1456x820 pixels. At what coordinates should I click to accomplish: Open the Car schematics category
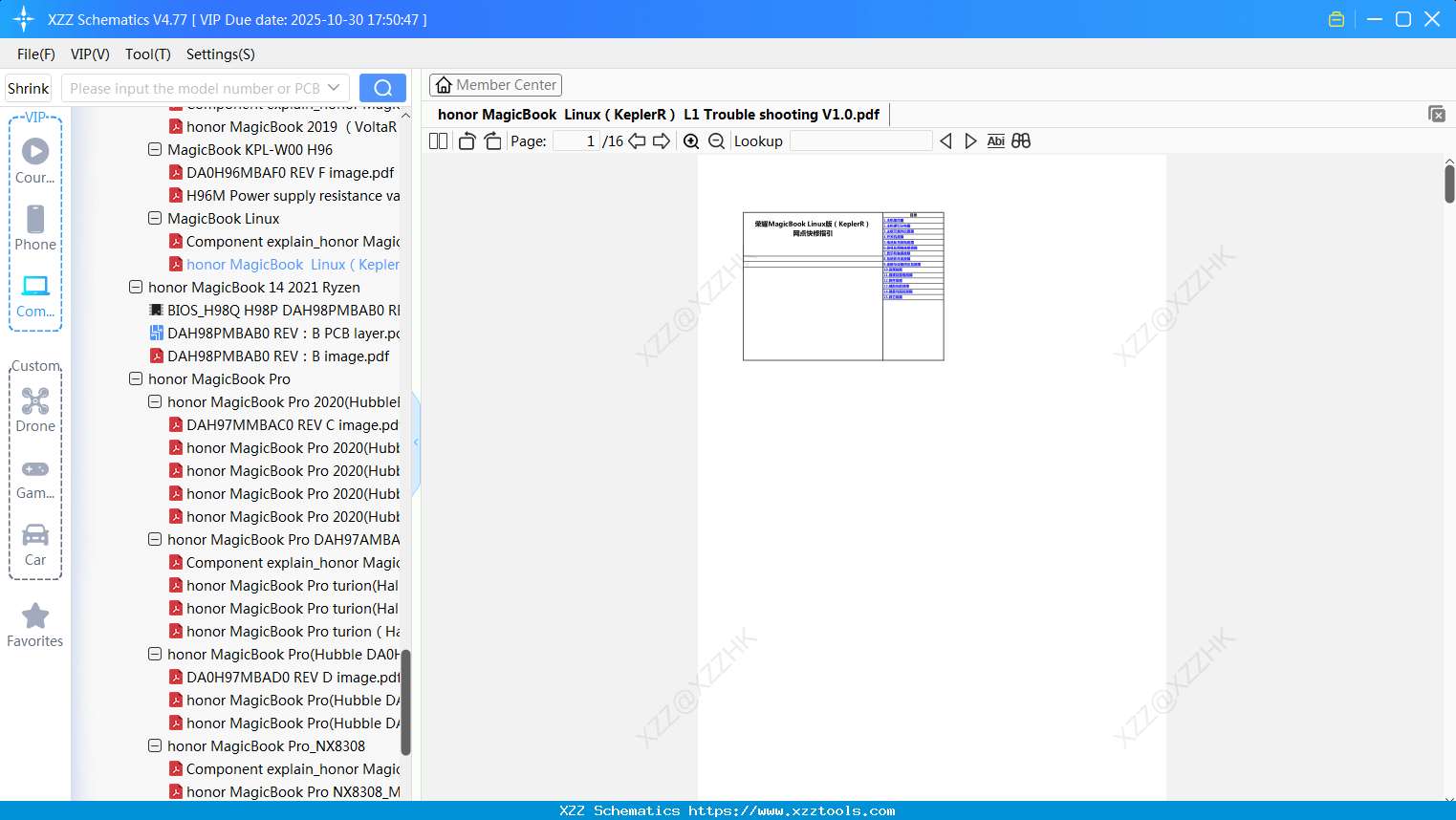35,544
